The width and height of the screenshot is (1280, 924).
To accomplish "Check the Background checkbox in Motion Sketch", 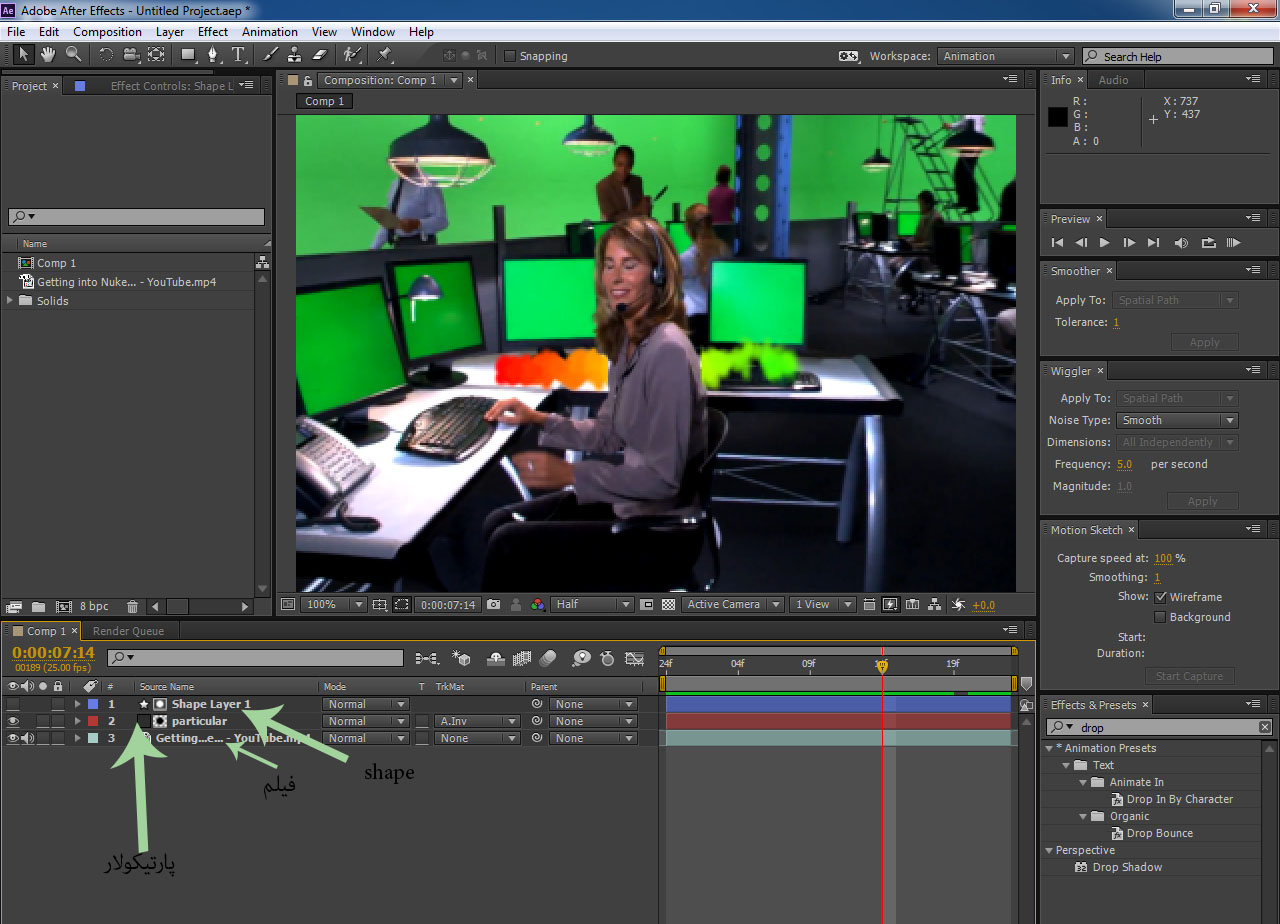I will tap(1160, 617).
